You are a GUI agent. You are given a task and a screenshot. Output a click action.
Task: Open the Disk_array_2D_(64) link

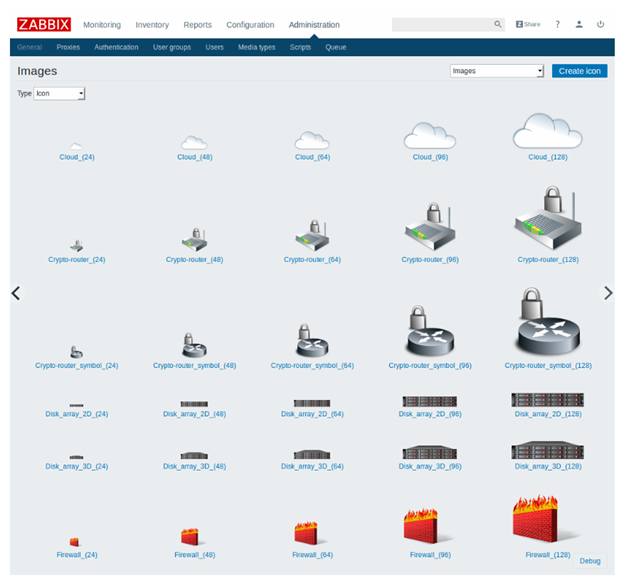[x=312, y=414]
